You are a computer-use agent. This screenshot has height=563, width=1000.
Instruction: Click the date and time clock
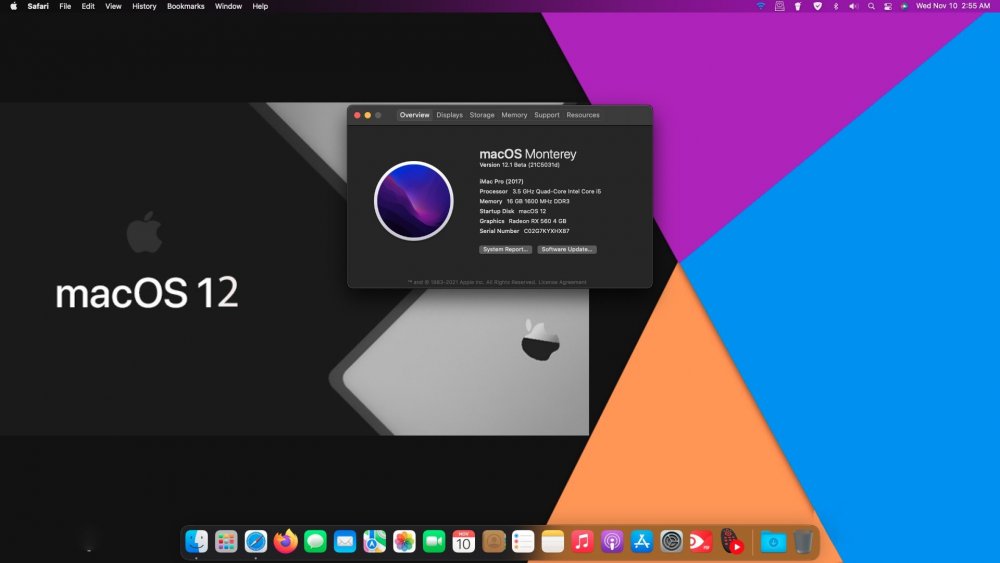pyautogui.click(x=953, y=6)
